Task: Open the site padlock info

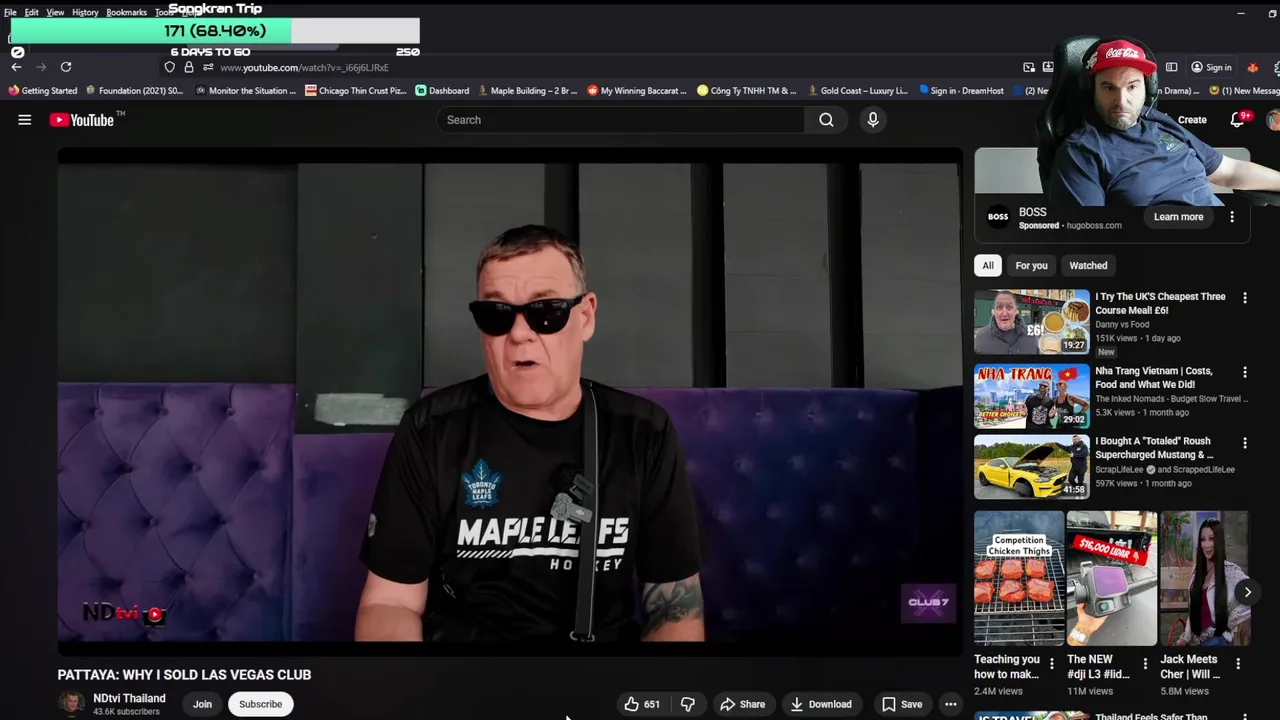Action: point(188,67)
